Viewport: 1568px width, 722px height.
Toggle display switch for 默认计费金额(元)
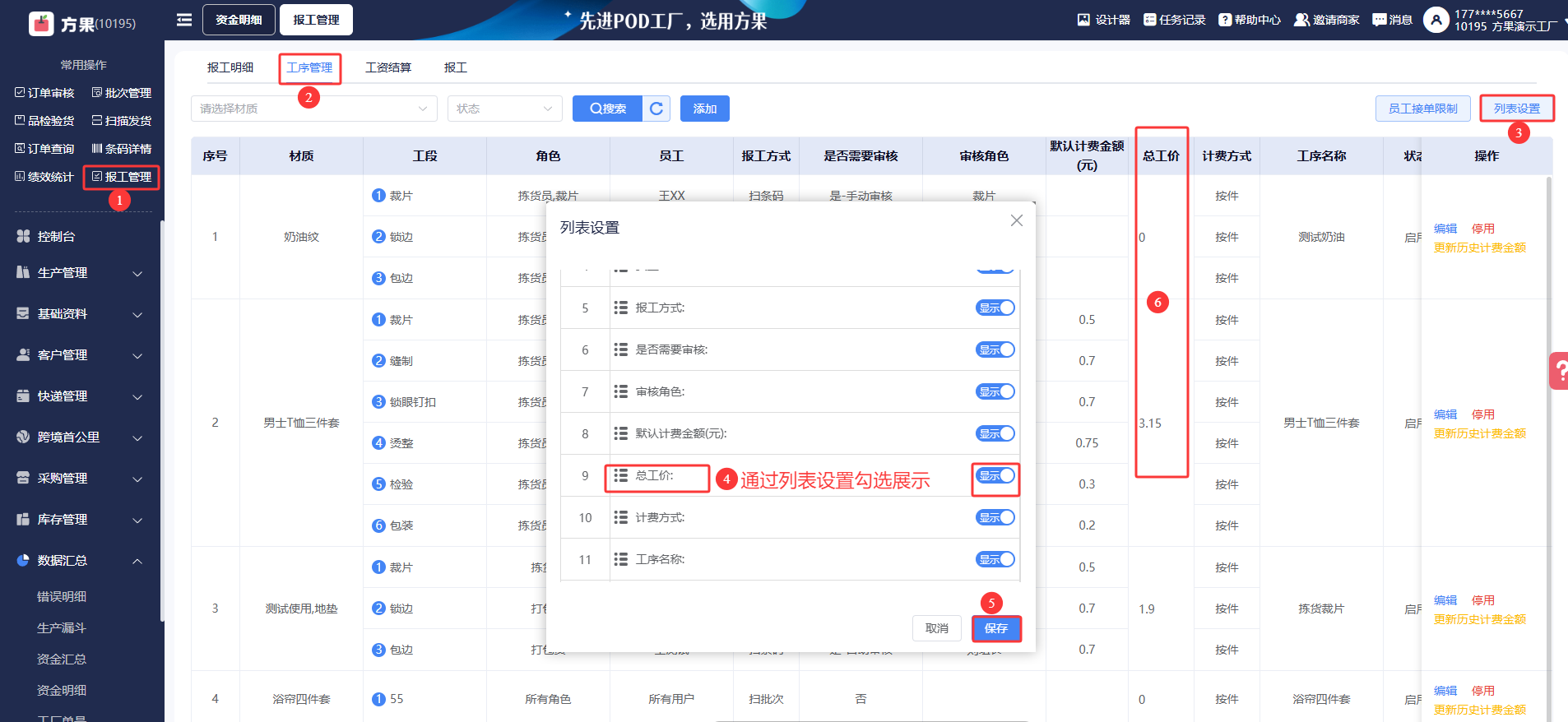[x=995, y=433]
